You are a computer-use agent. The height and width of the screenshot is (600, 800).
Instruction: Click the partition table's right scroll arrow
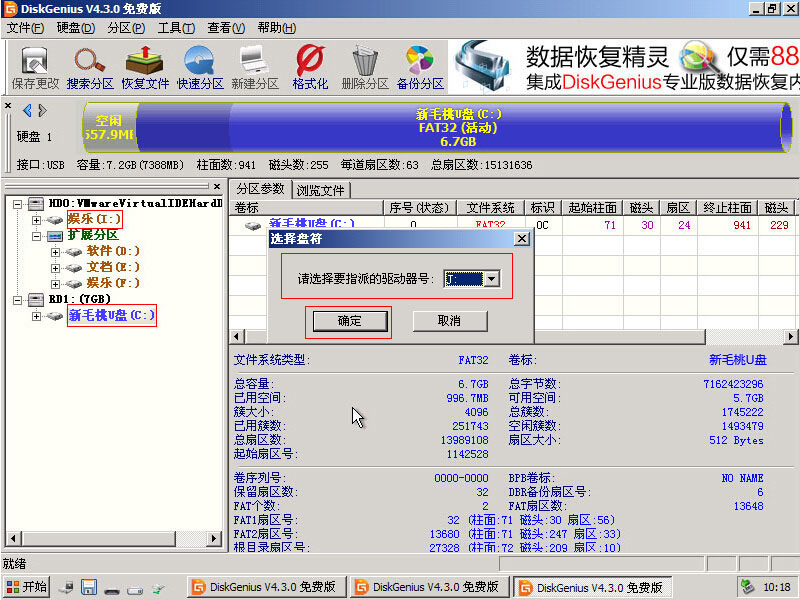[x=790, y=336]
